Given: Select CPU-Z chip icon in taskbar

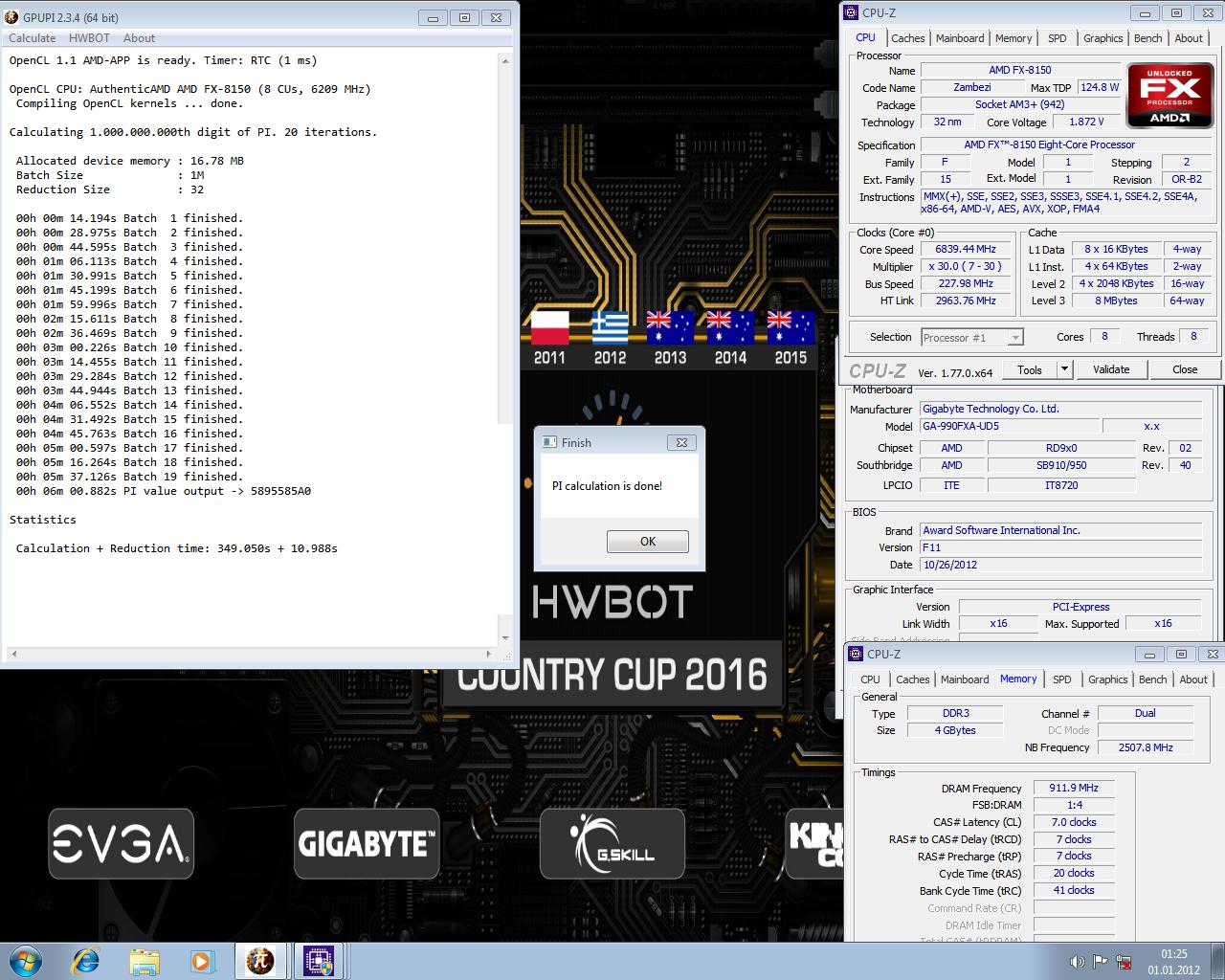Looking at the screenshot, I should click(319, 960).
